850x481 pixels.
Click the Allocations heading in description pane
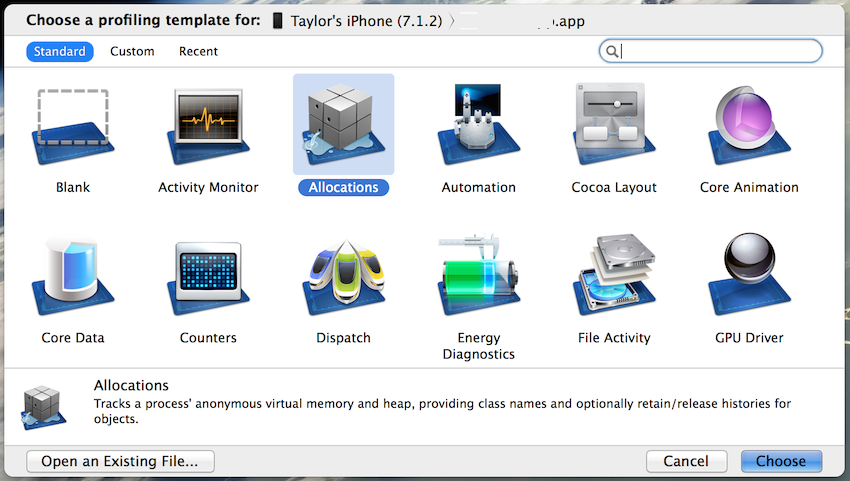tap(131, 386)
